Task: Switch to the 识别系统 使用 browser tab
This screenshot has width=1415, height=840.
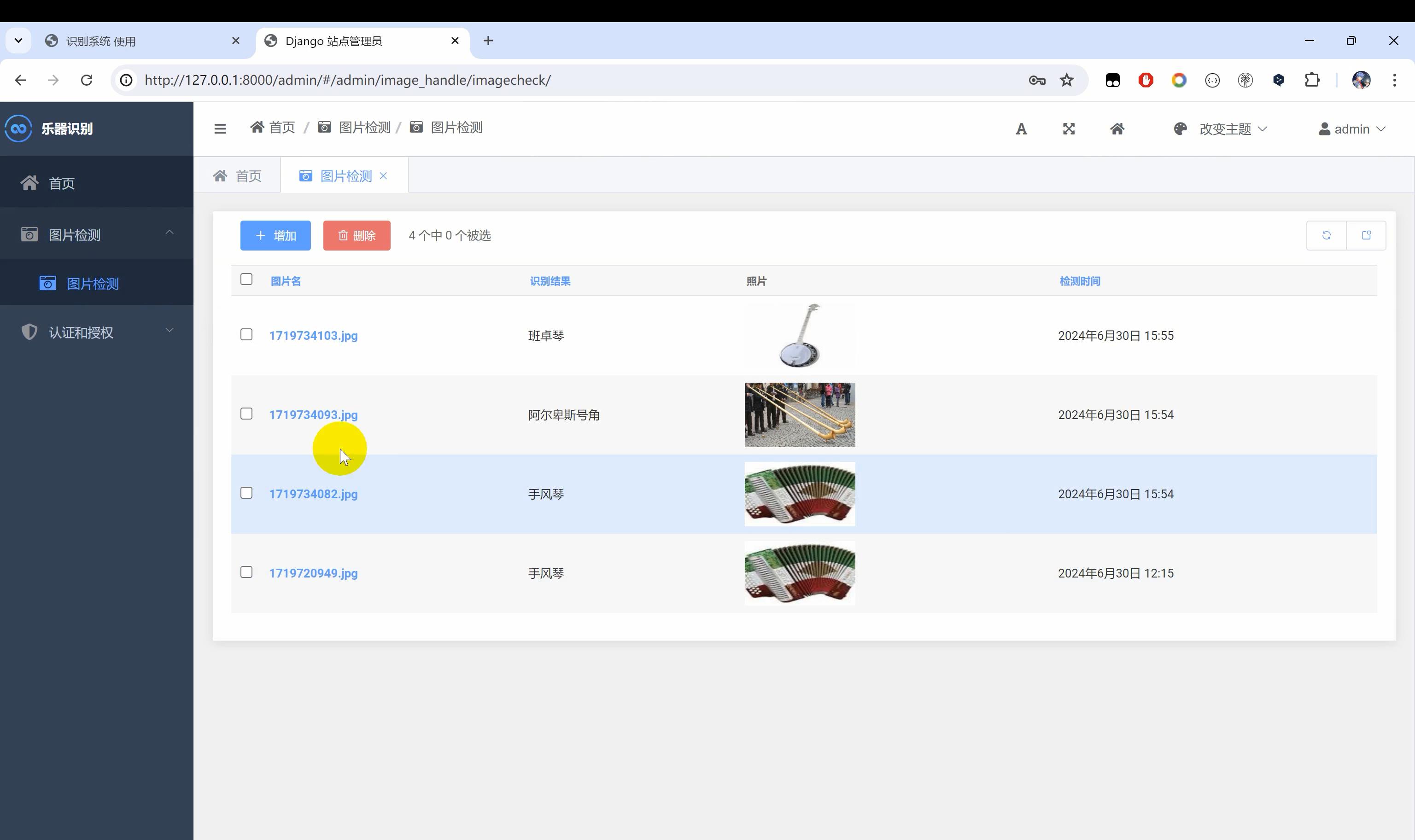Action: 101,41
